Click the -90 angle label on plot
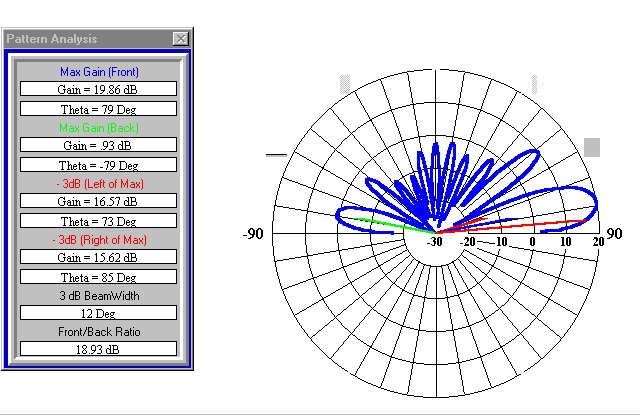The width and height of the screenshot is (641, 415). [x=253, y=234]
